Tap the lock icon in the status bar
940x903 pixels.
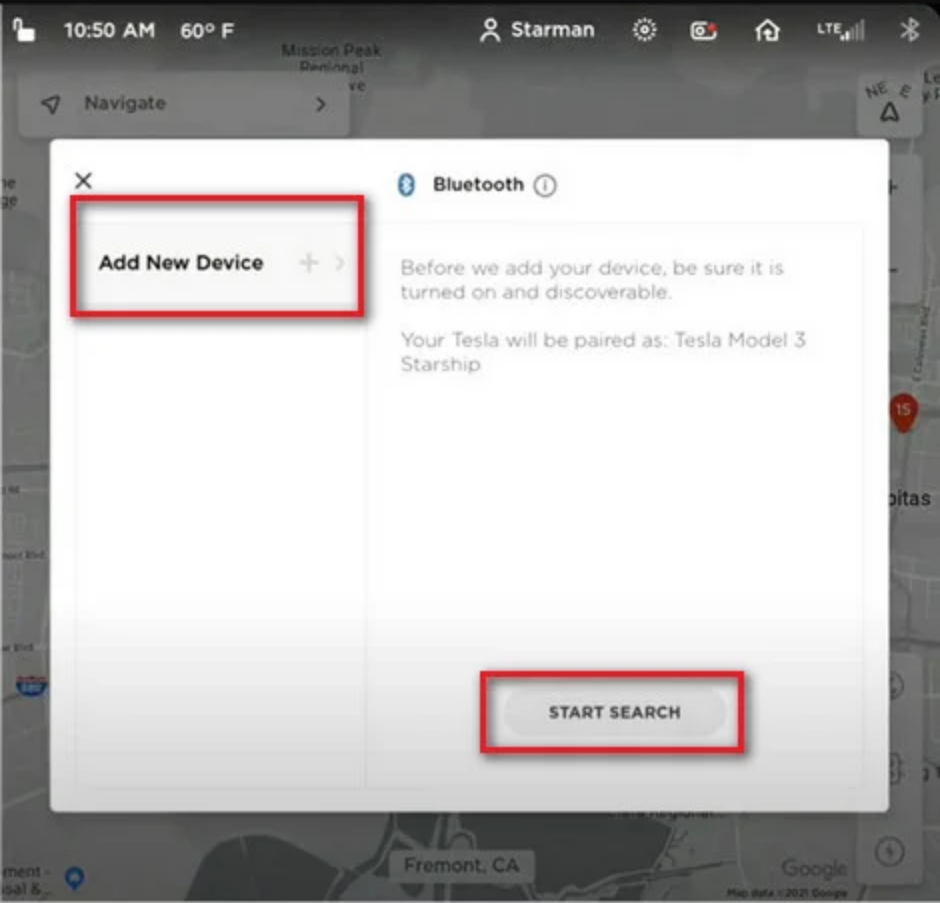point(23,29)
